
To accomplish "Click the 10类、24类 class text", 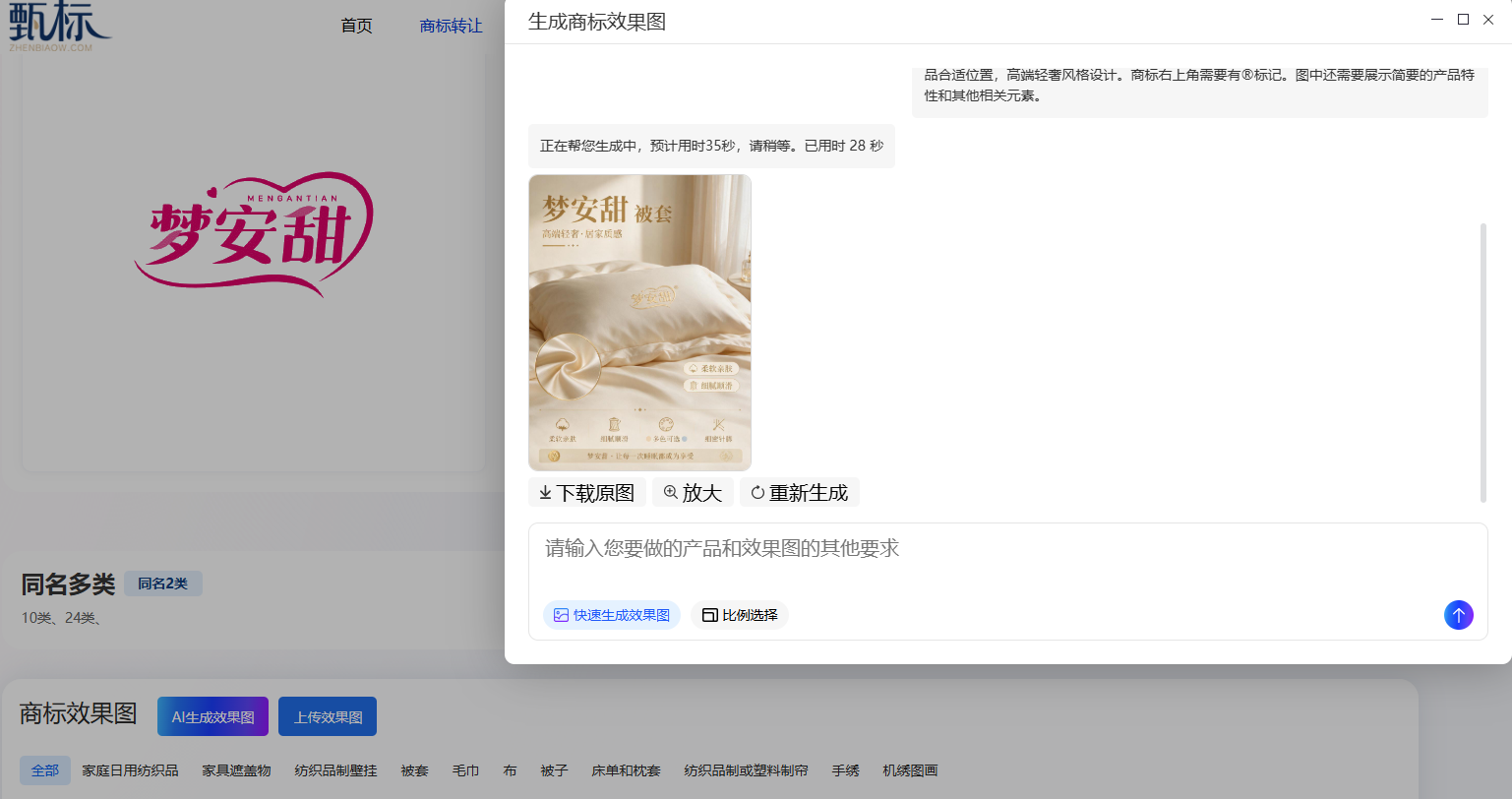I will coord(62,618).
